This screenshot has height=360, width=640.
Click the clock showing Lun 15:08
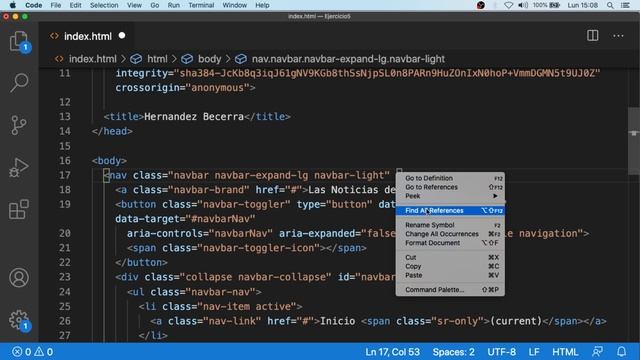point(582,5)
